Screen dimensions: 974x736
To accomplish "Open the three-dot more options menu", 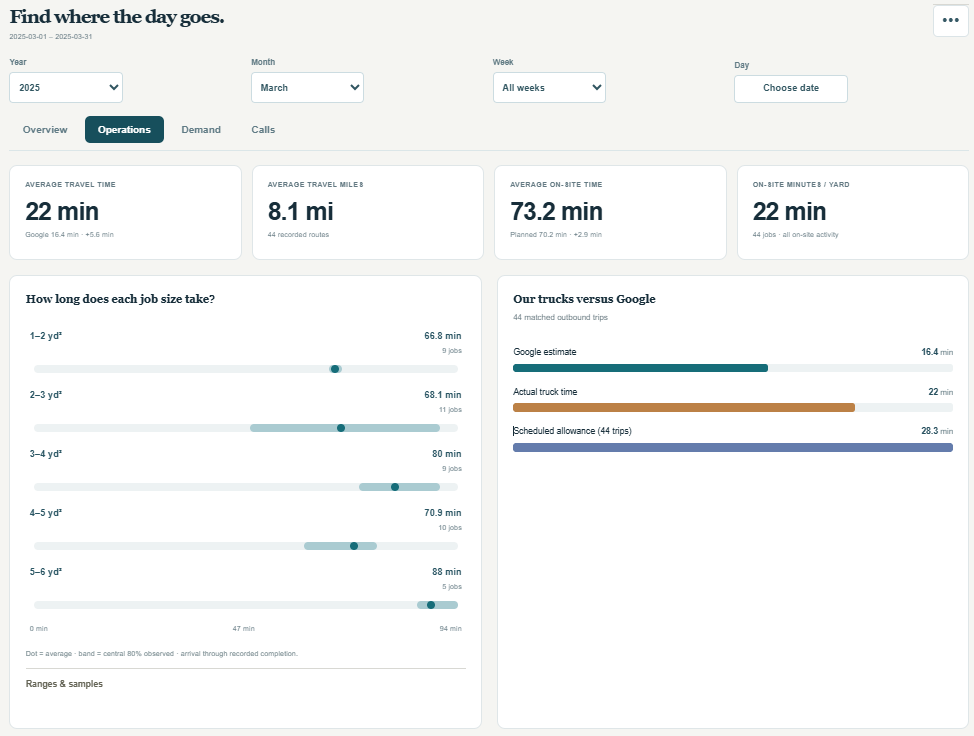I will 950,20.
